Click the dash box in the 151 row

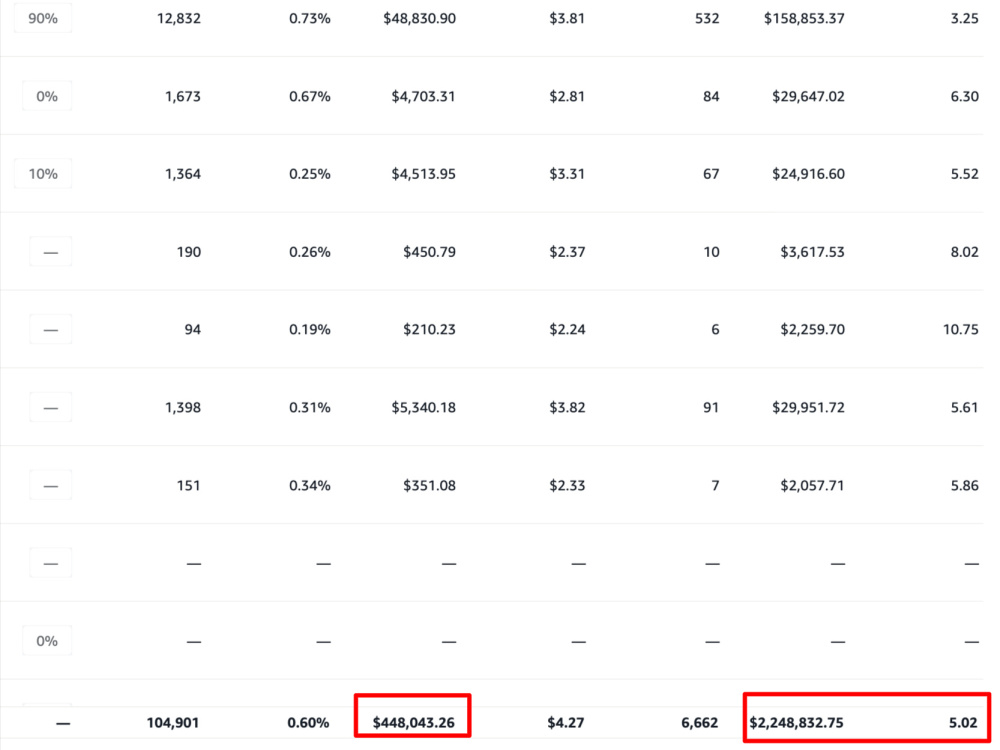tap(50, 485)
